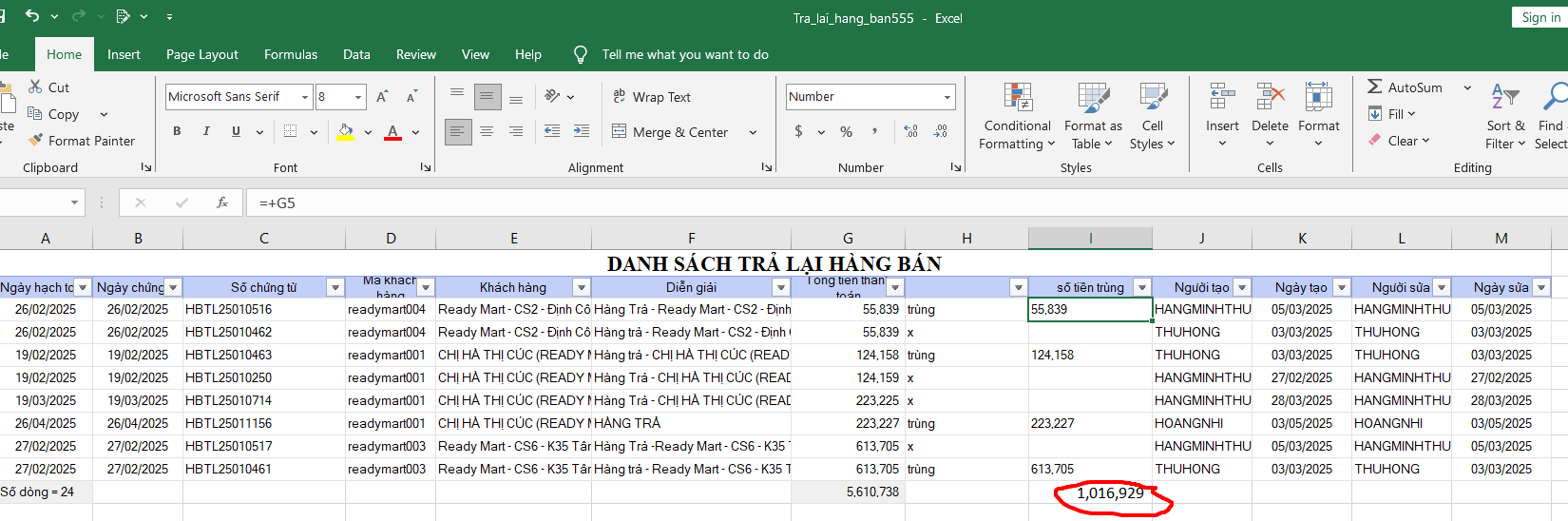Toggle Bold formatting
Screen dimensions: 1568x521
click(177, 131)
